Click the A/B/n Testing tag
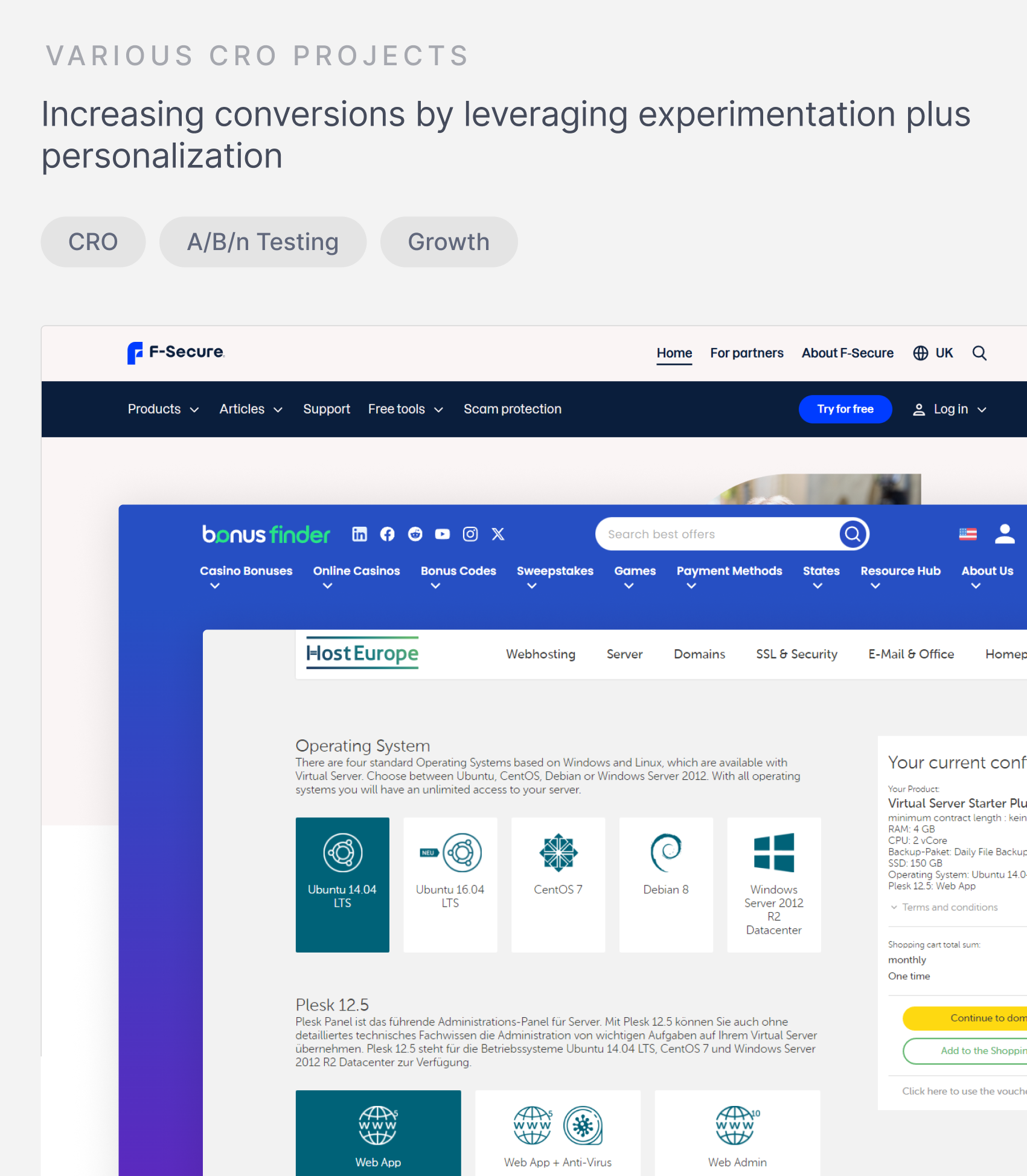Viewport: 1027px width, 1176px height. [263, 242]
